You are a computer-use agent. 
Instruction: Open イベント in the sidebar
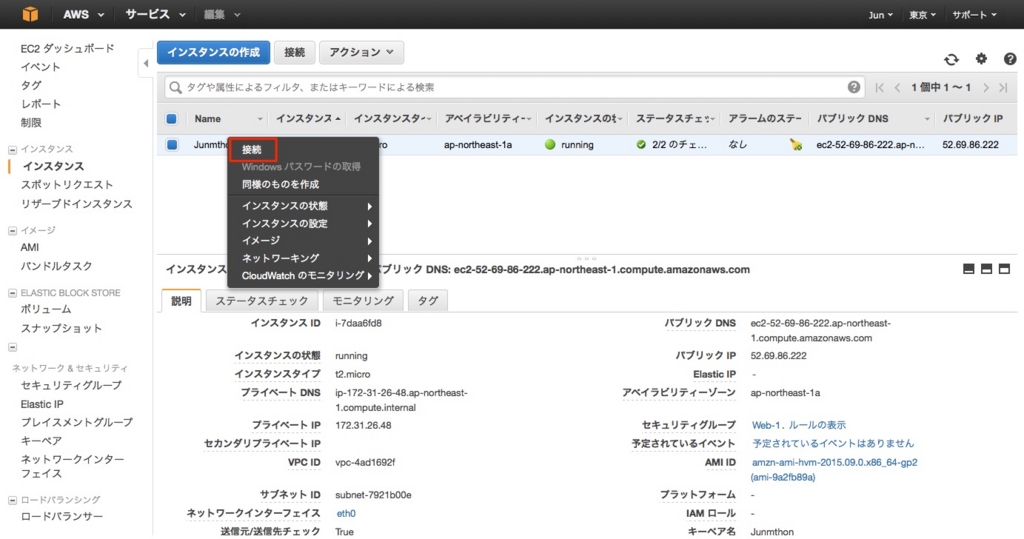(40, 67)
